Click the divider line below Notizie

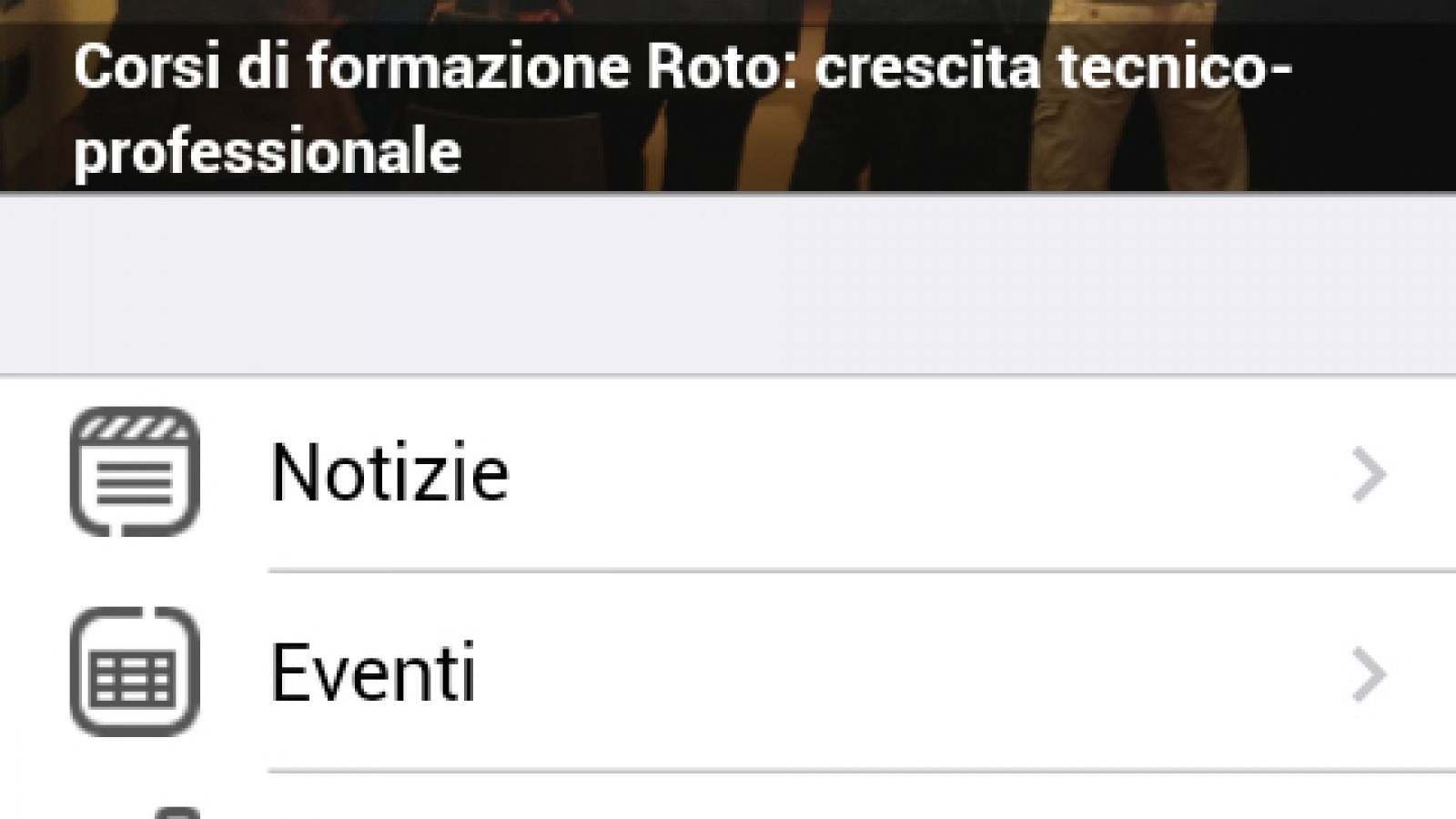pos(862,571)
